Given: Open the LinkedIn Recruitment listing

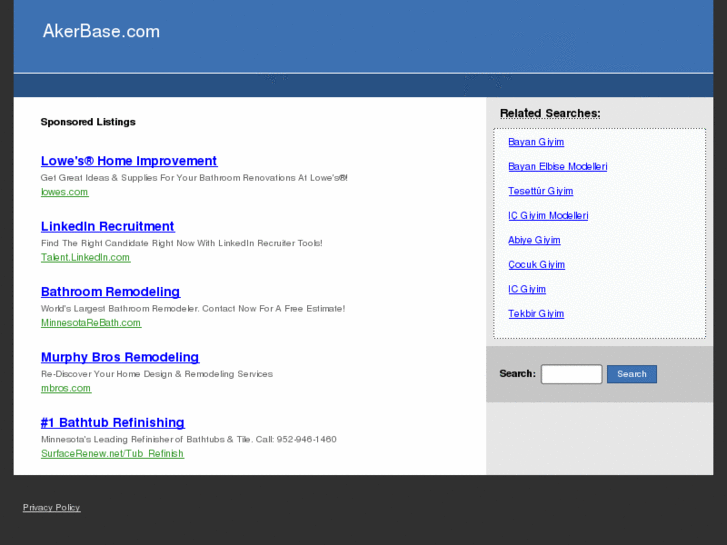Looking at the screenshot, I should point(108,226).
